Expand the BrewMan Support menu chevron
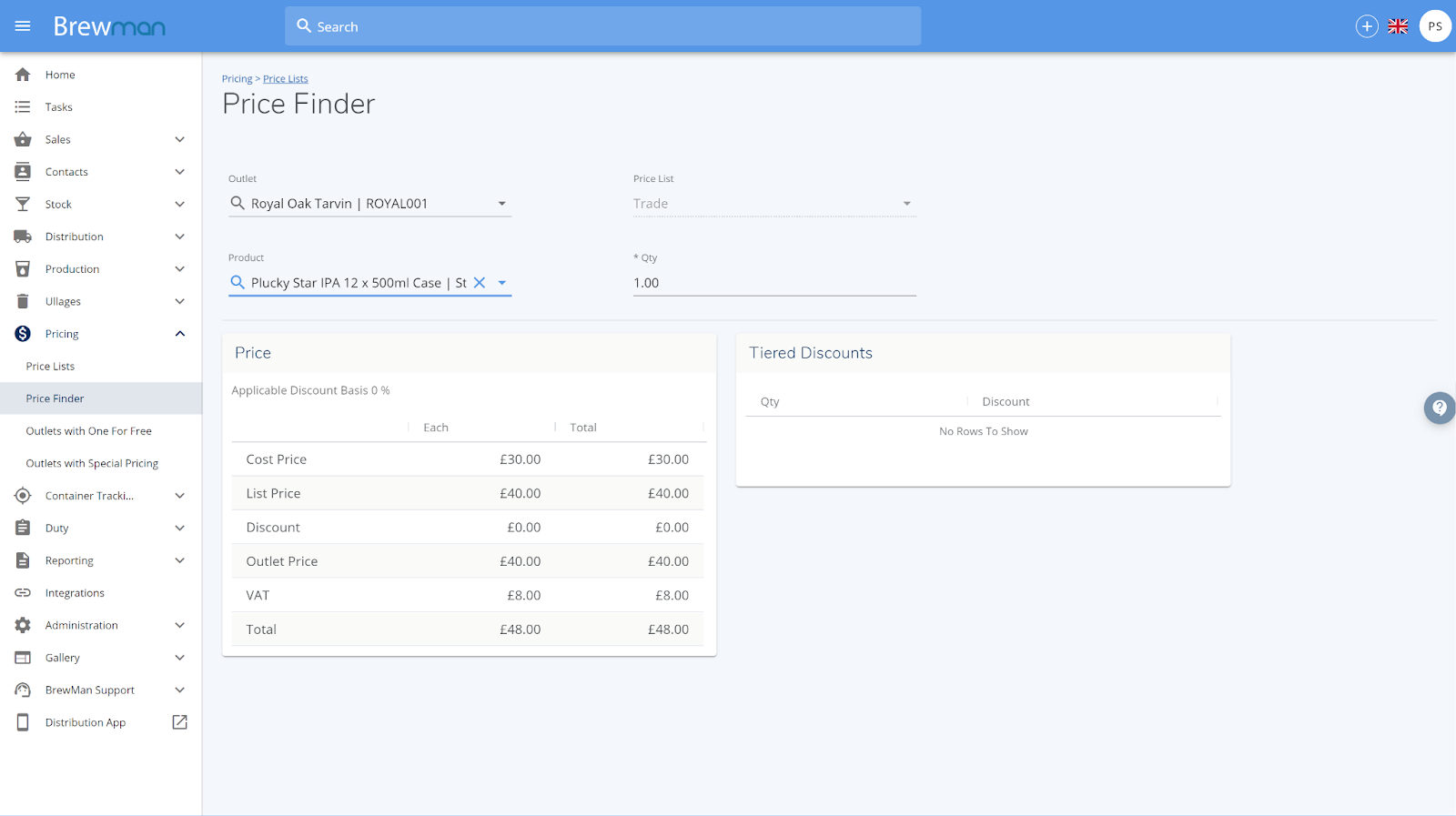The image size is (1456, 816). [180, 690]
